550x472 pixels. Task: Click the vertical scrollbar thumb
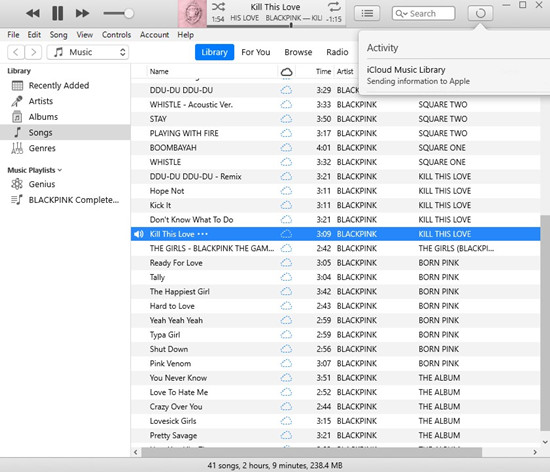tap(545, 323)
